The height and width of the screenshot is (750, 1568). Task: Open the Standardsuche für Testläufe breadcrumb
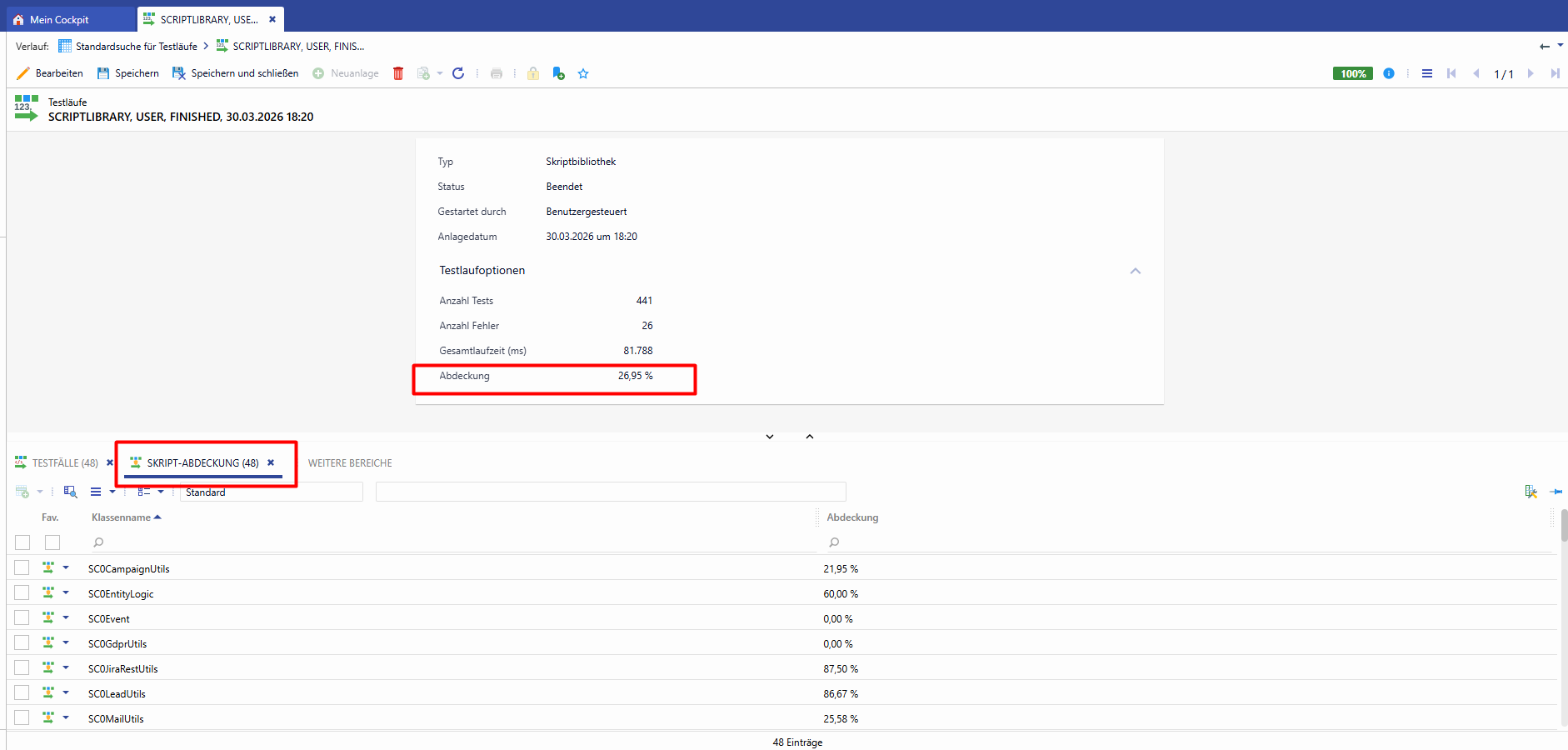127,47
